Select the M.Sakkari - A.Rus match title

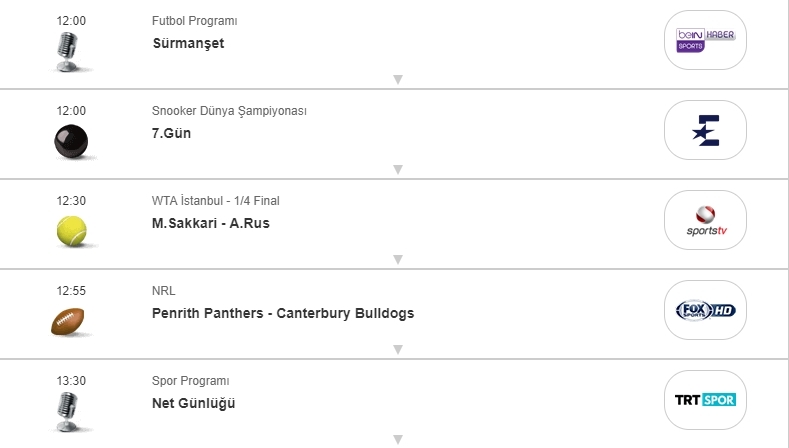211,223
